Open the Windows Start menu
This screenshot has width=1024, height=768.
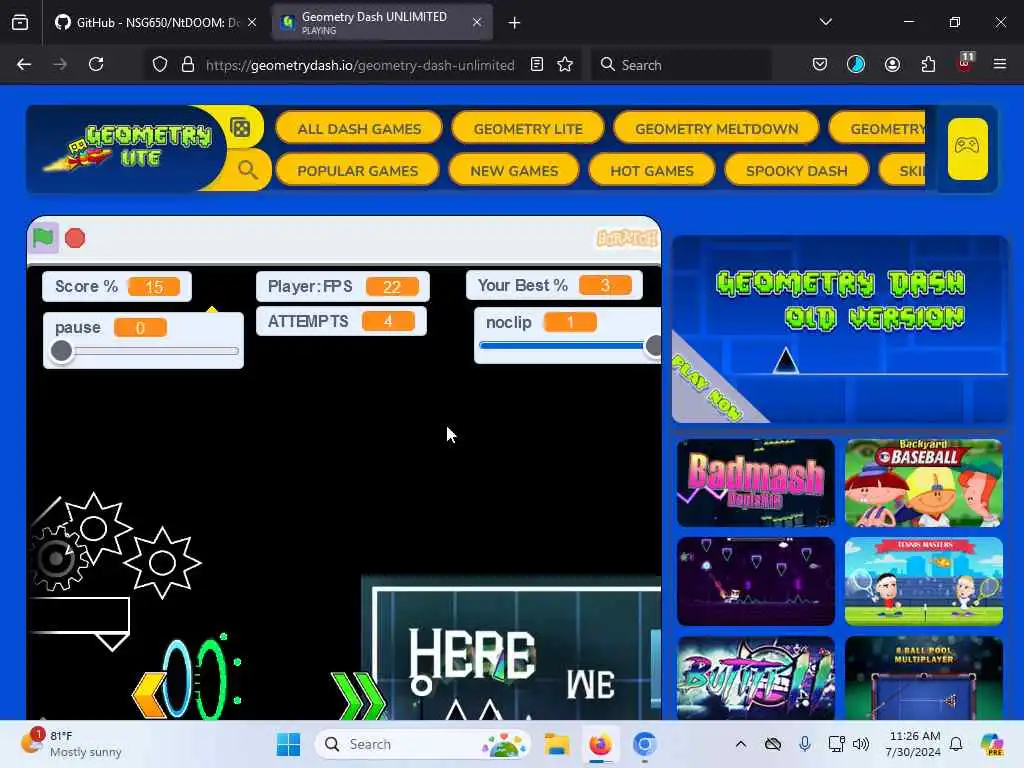pyautogui.click(x=288, y=744)
